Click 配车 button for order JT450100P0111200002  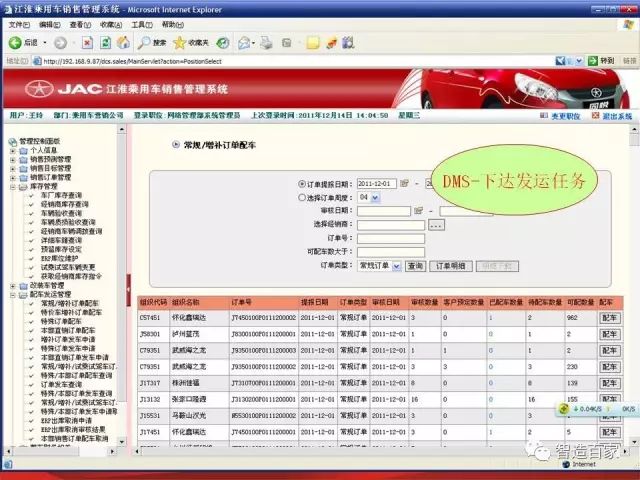pyautogui.click(x=610, y=318)
